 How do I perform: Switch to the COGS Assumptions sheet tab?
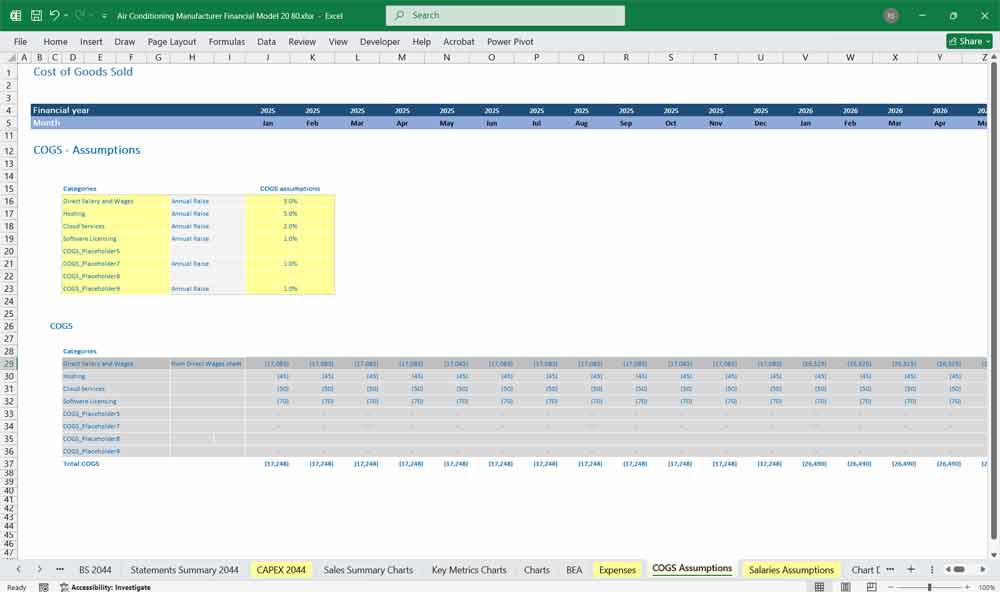(x=692, y=569)
